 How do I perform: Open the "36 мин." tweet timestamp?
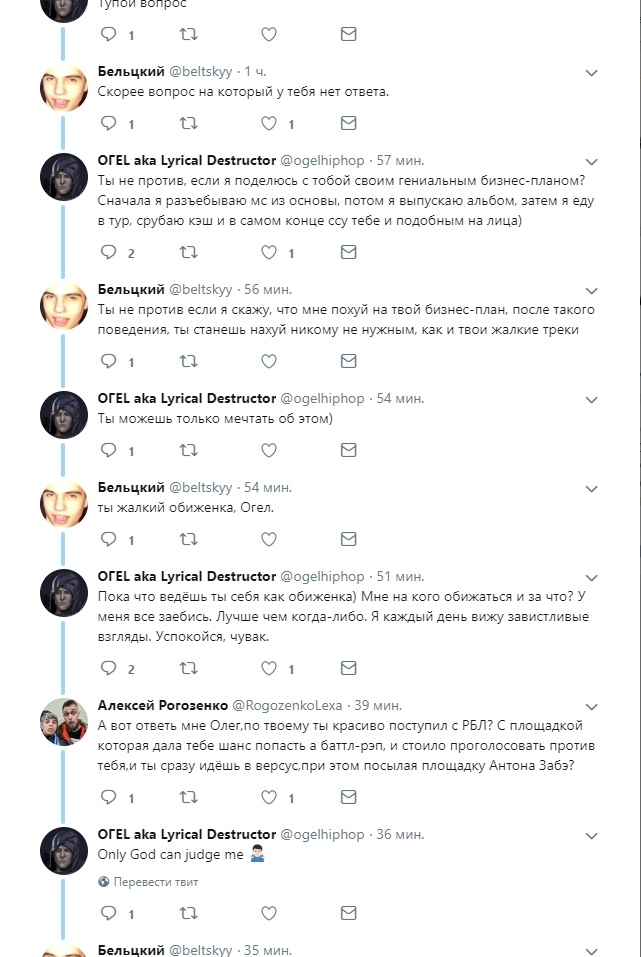click(400, 834)
